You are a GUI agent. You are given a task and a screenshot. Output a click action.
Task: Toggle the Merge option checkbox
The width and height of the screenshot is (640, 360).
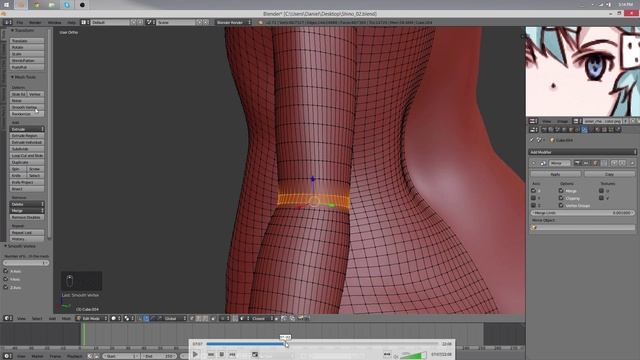point(561,191)
